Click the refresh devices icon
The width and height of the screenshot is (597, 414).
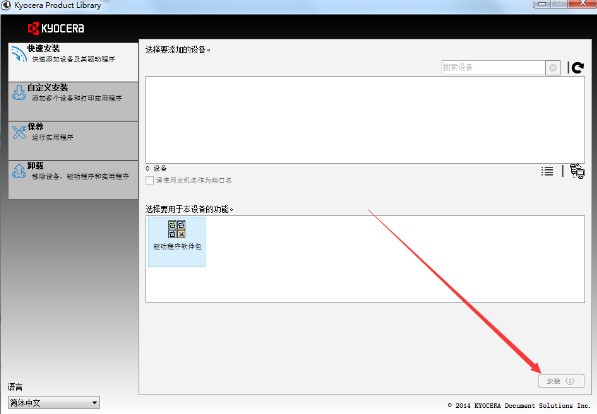pos(578,67)
